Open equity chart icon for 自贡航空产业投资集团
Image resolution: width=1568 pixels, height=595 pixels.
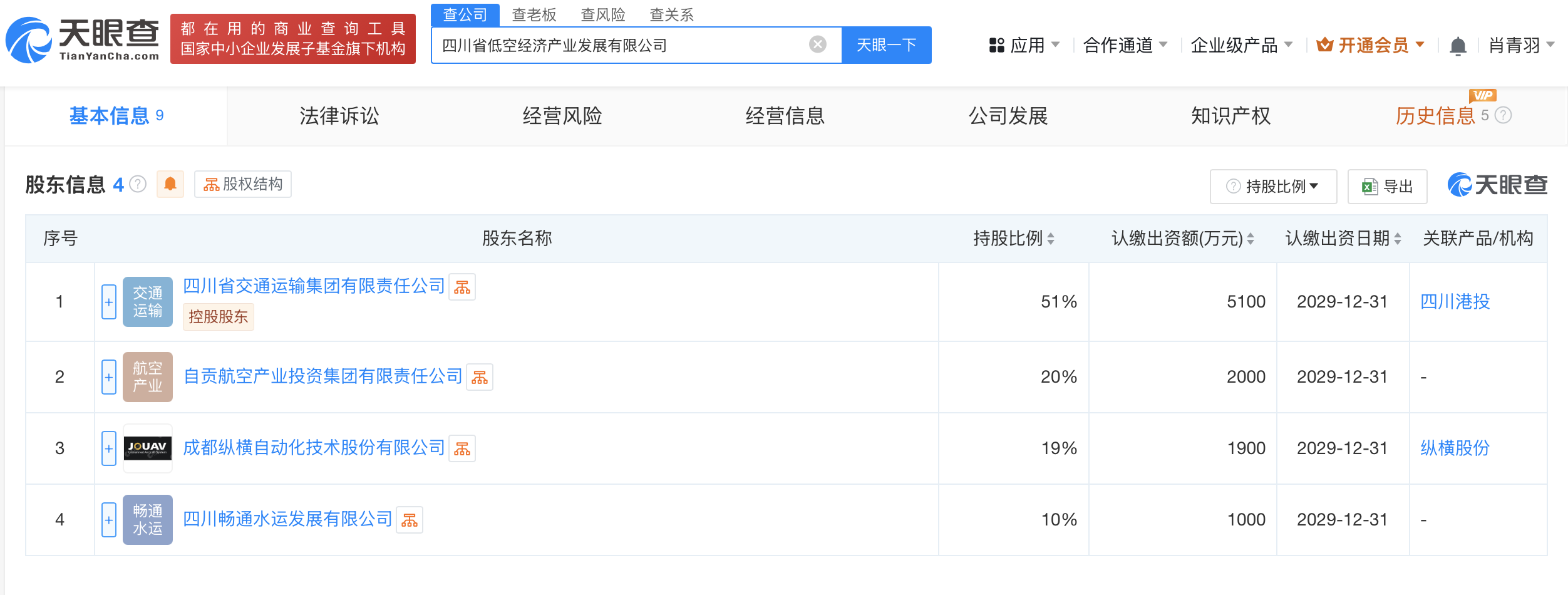click(480, 378)
